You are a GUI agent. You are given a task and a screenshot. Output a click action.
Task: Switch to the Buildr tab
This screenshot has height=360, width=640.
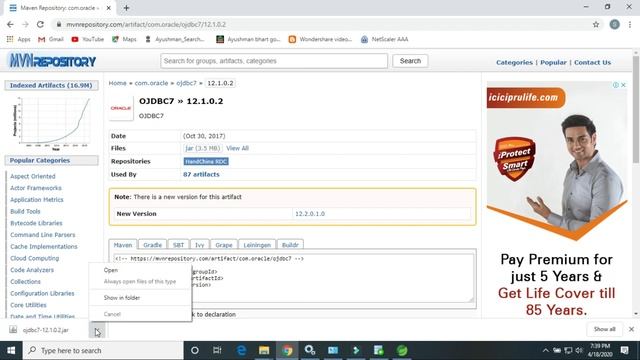click(290, 245)
